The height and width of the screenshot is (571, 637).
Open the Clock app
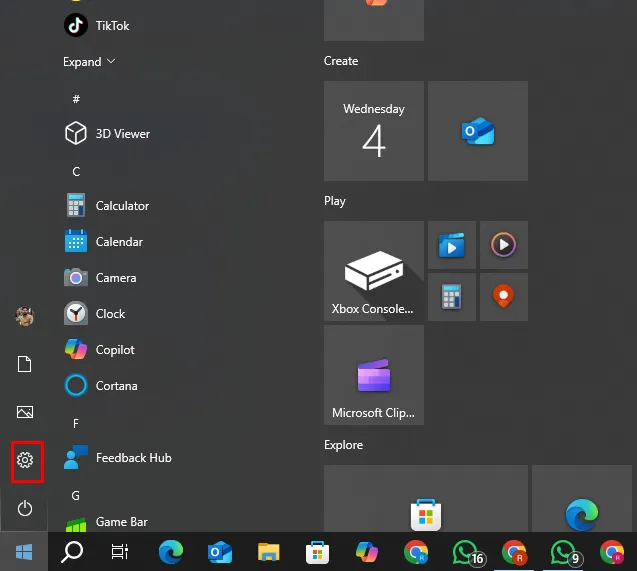coord(95,314)
